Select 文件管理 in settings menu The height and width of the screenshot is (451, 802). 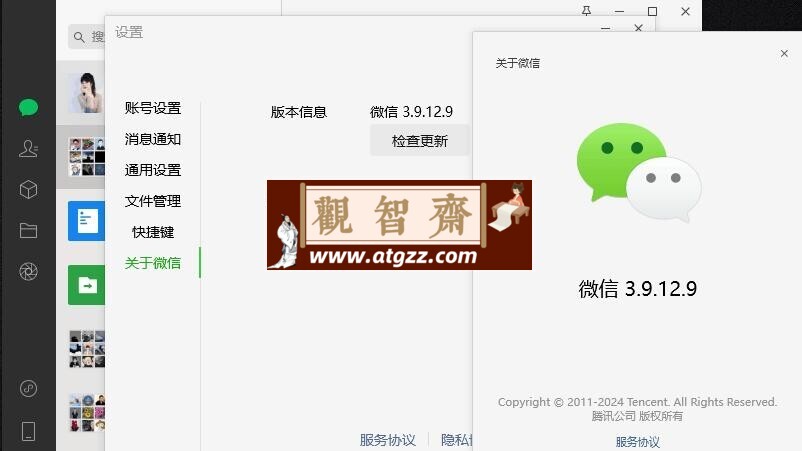(x=152, y=201)
